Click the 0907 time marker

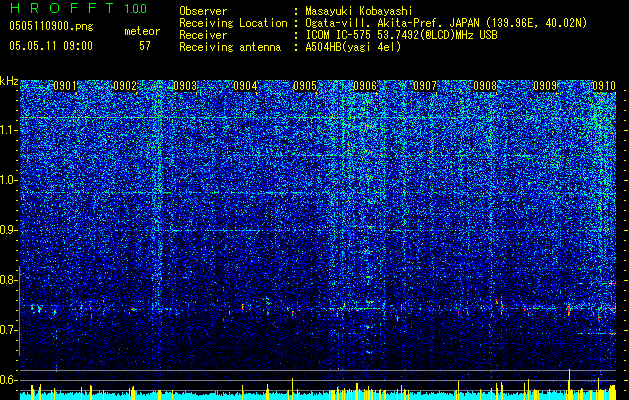pos(425,86)
